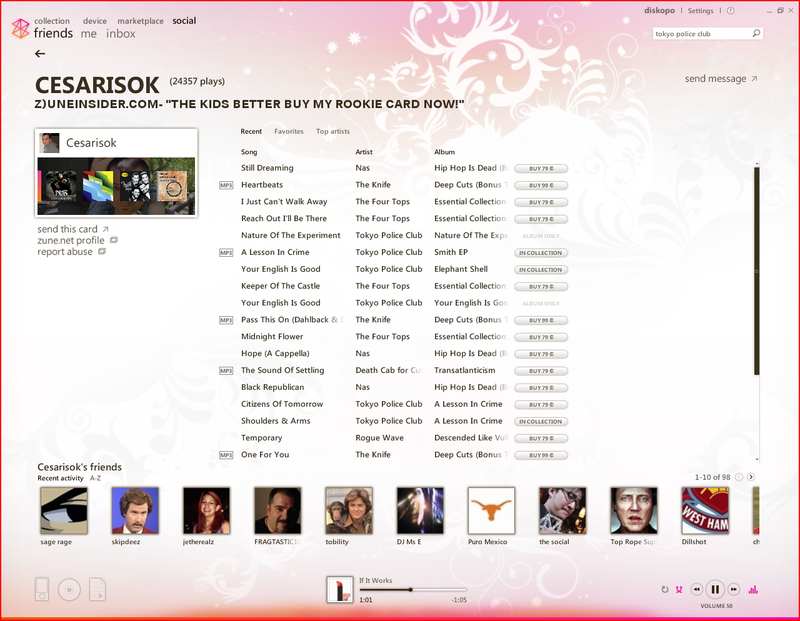Viewport: 800px width, 621px height.
Task: Click In Collection button for Shoulders & Arms
Action: click(541, 421)
